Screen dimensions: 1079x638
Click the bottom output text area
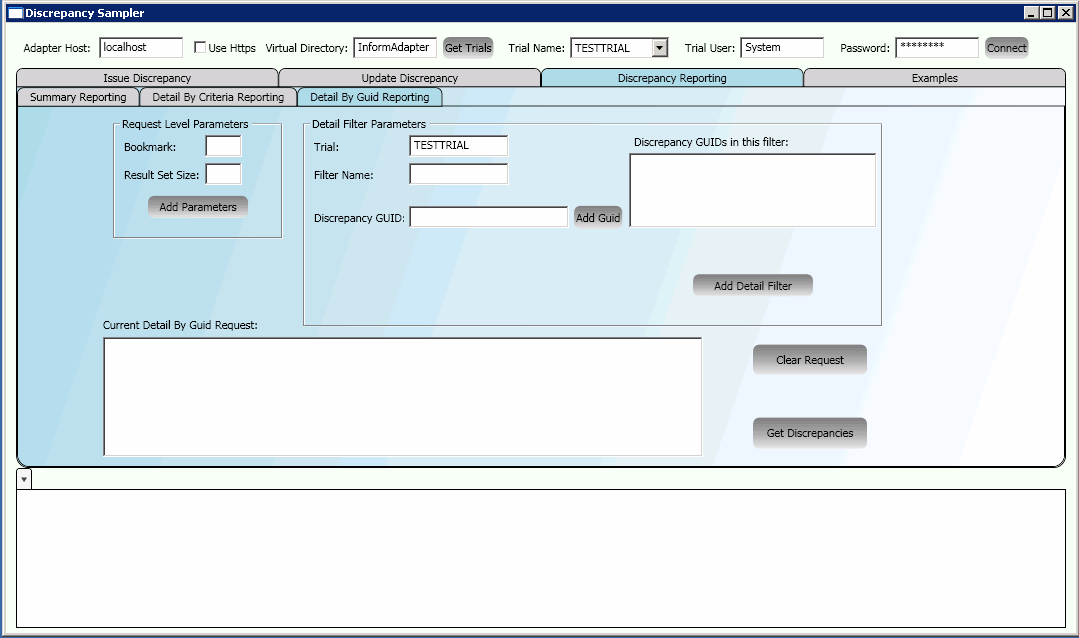[x=541, y=558]
